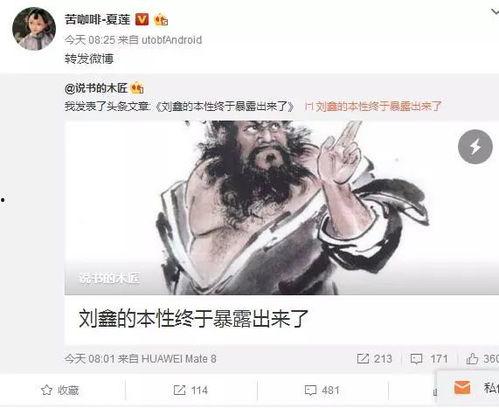The height and width of the screenshot is (408, 499).
Task: Expand the post options chevron at top right
Action: point(495,12)
